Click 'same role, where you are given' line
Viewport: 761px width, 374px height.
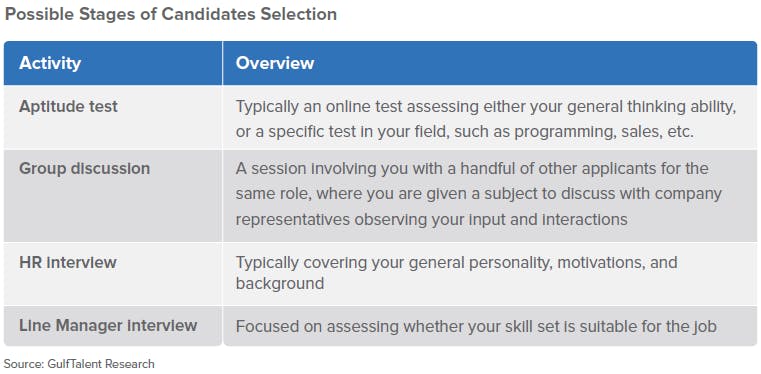350,194
